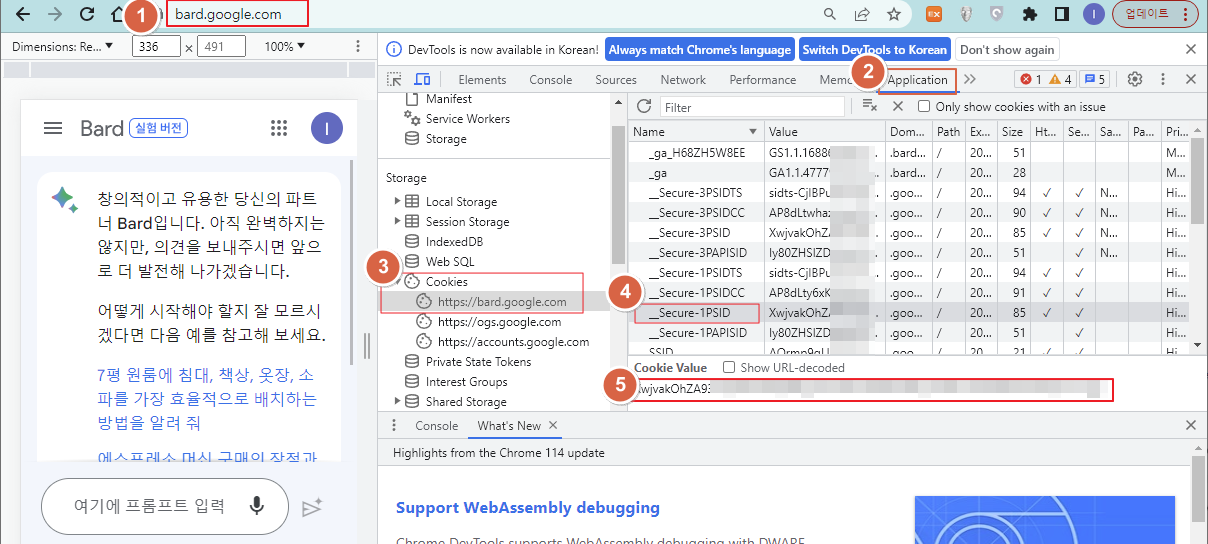Open the IndexedDB storage item
Image resolution: width=1208 pixels, height=544 pixels.
[454, 241]
